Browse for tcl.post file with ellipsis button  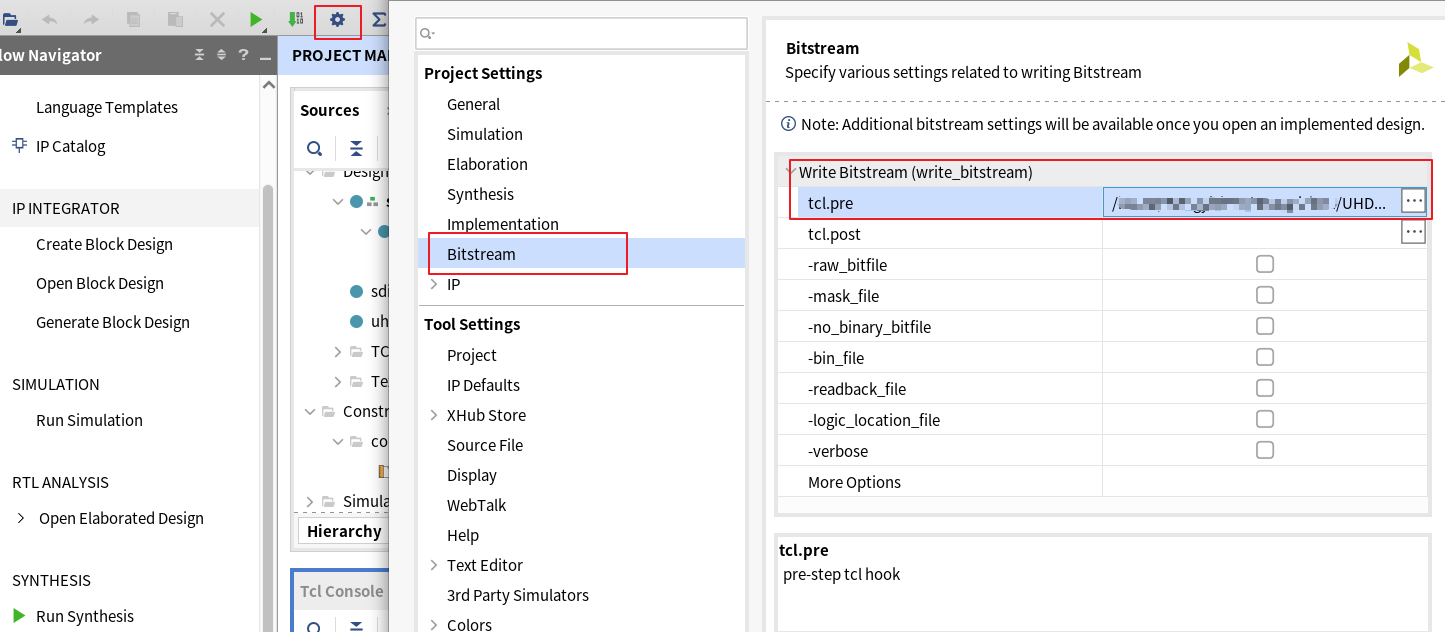pyautogui.click(x=1413, y=232)
